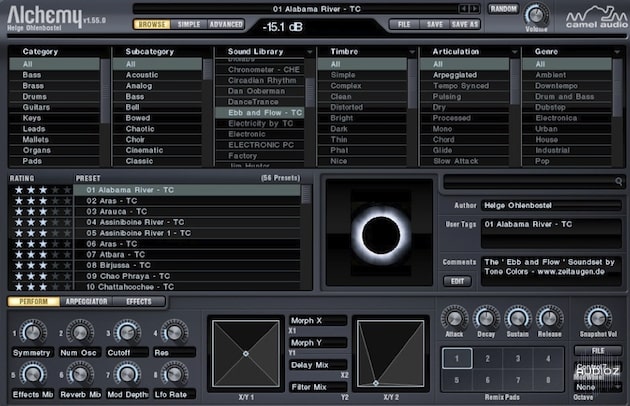Open the Filter Mix assignment field
Image resolution: width=630 pixels, height=406 pixels.
coord(318,387)
